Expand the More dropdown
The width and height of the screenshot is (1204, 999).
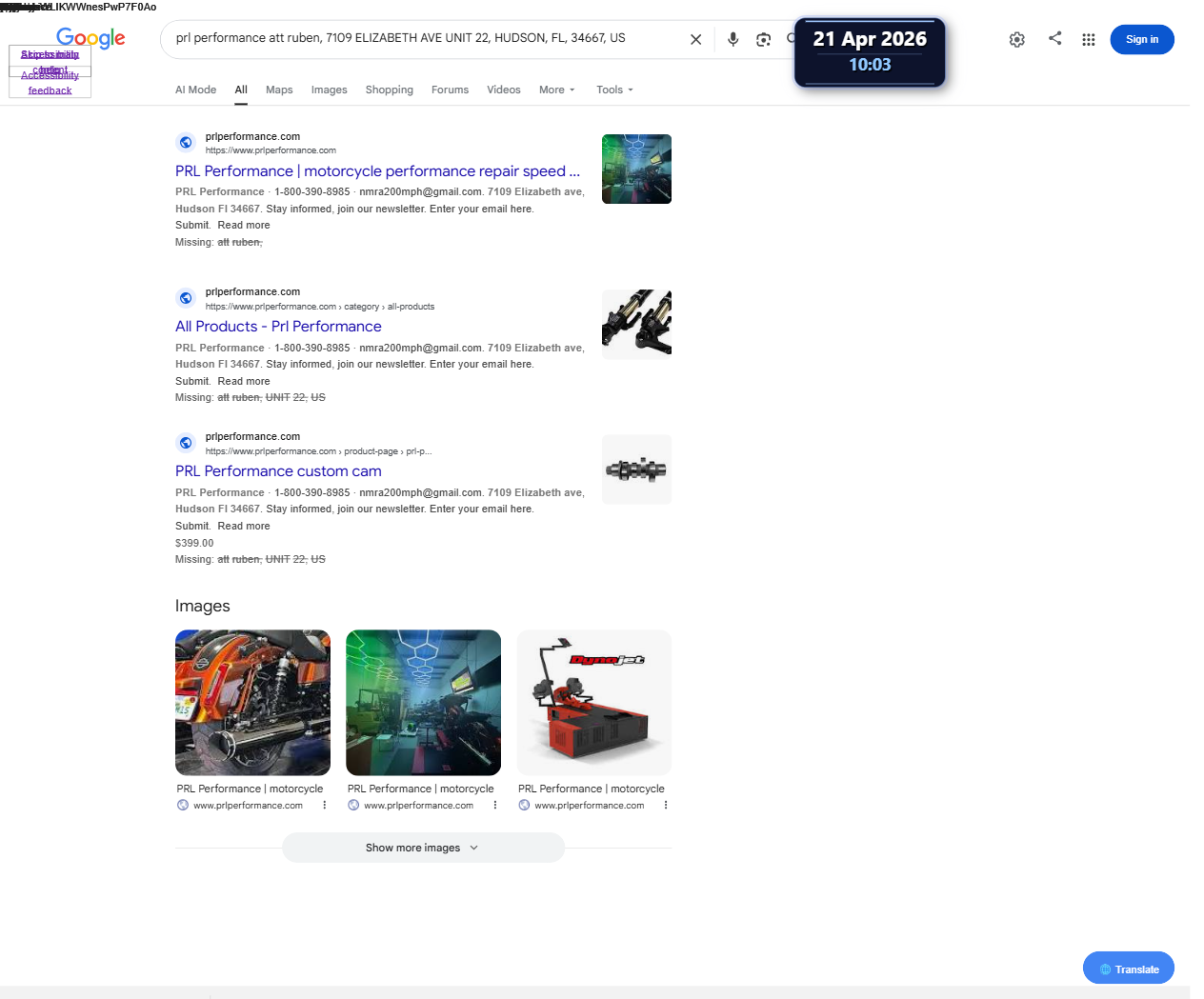tap(557, 90)
